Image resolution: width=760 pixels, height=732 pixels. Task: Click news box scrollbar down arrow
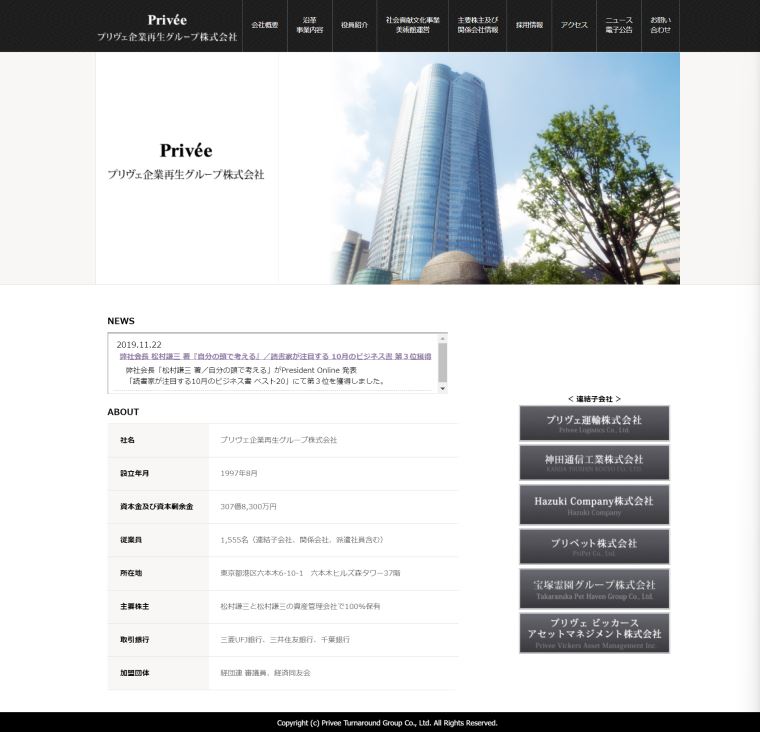442,388
